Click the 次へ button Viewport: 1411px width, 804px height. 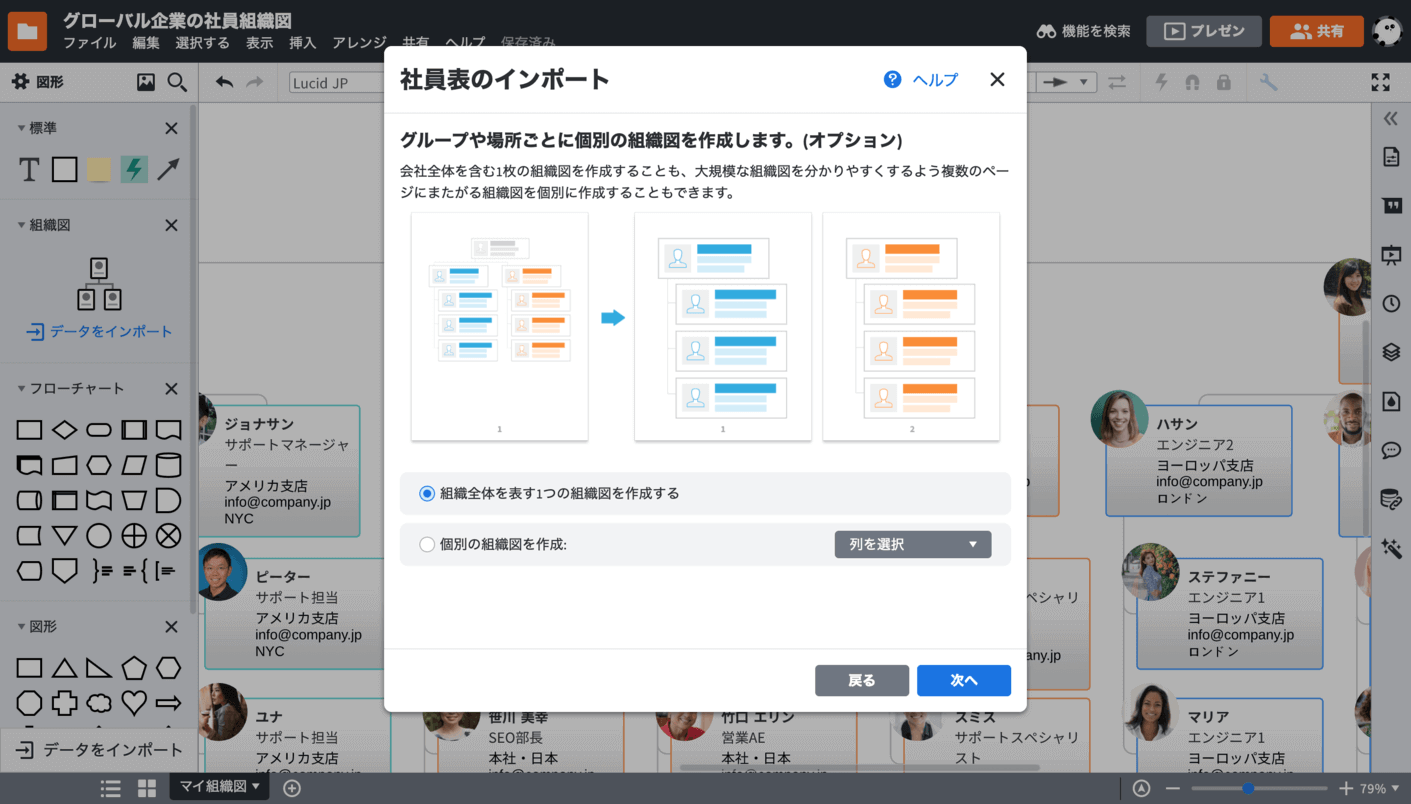[963, 680]
